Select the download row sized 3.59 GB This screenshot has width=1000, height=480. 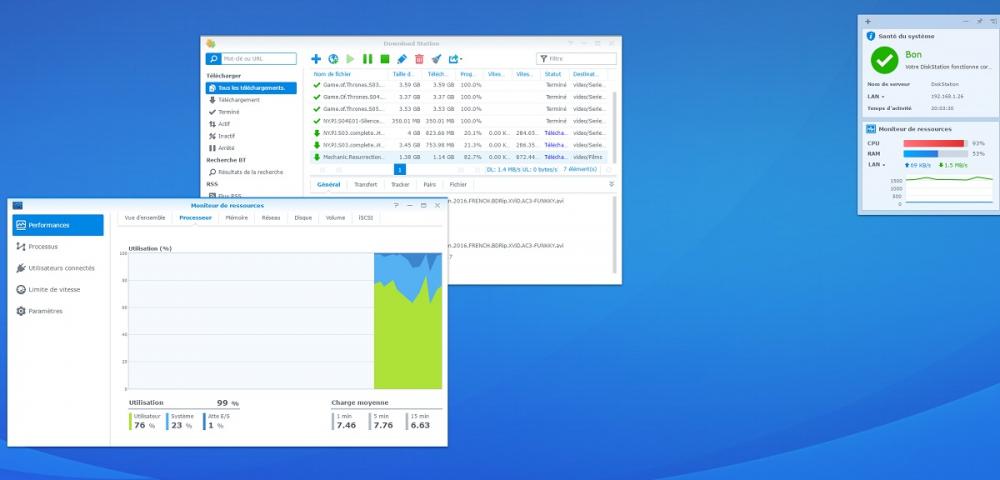459,85
